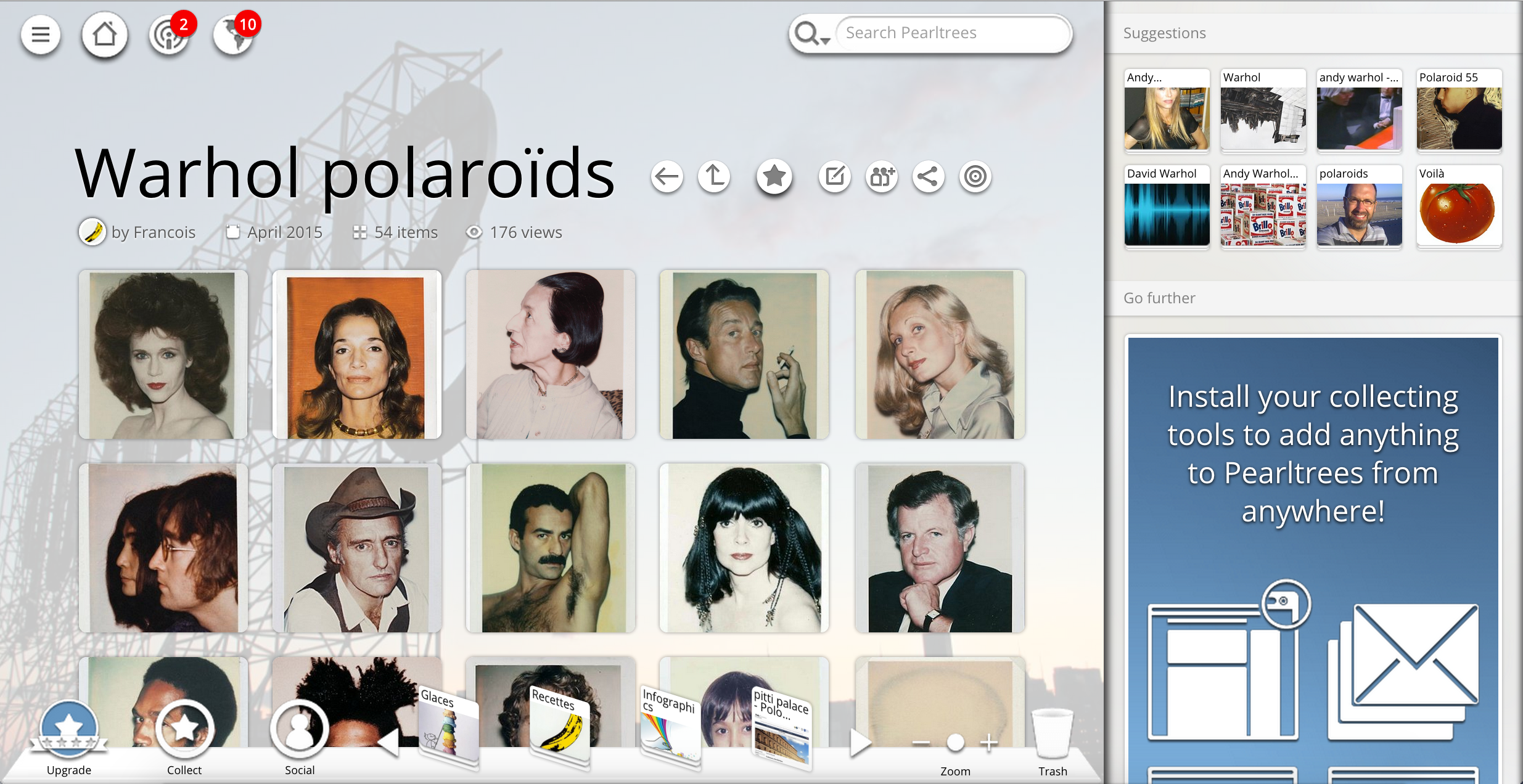Click the team up icon

point(882,177)
